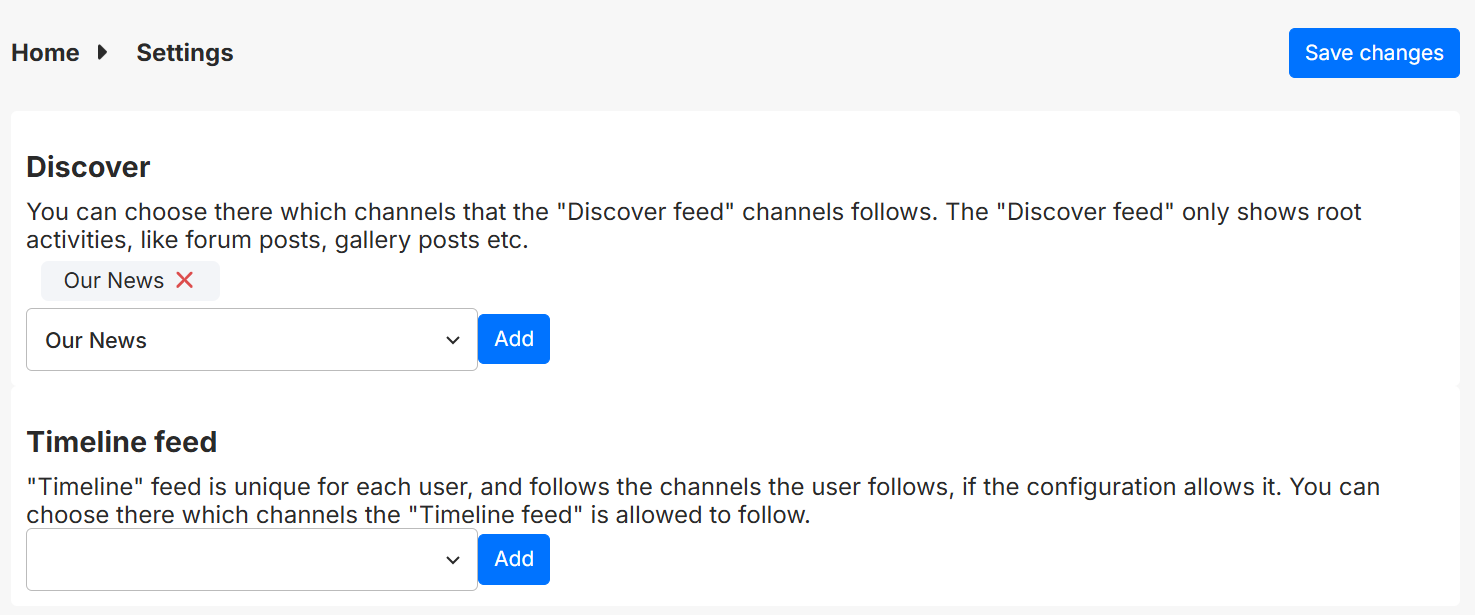
Task: Click the Discover section heading
Action: (88, 167)
